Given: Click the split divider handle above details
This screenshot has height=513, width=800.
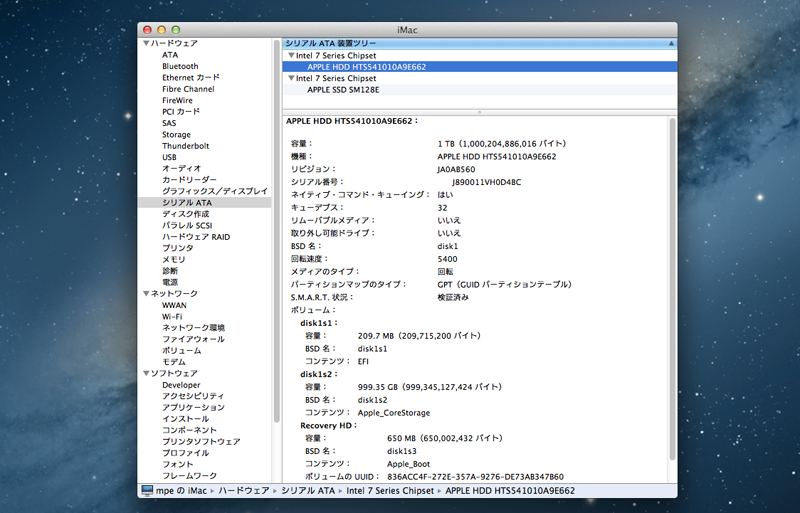Looking at the screenshot, I should point(480,111).
